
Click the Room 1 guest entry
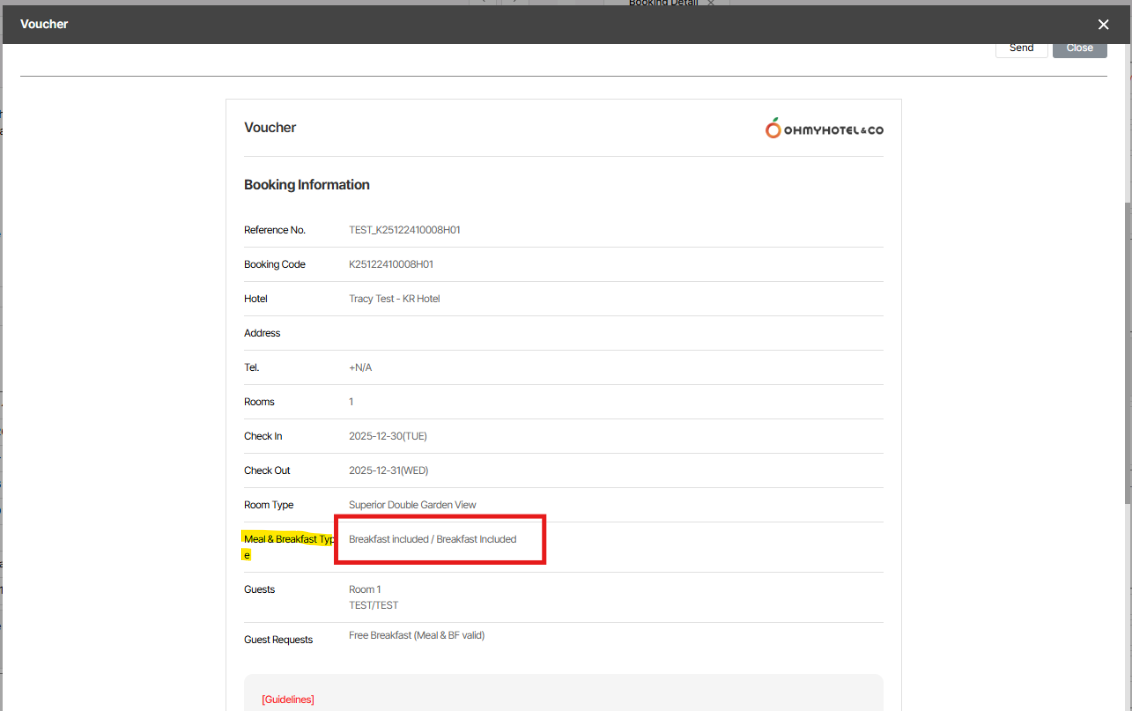pos(365,589)
